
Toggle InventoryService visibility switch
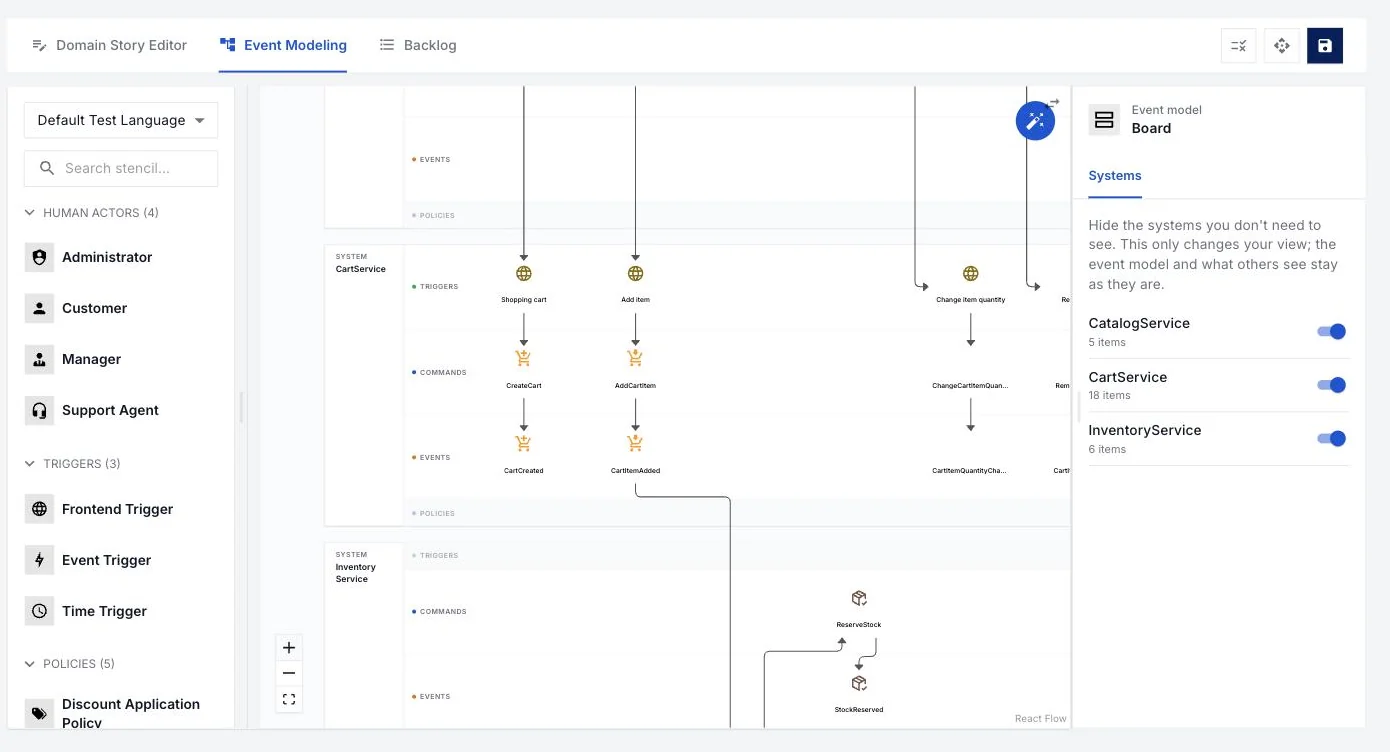coord(1331,438)
